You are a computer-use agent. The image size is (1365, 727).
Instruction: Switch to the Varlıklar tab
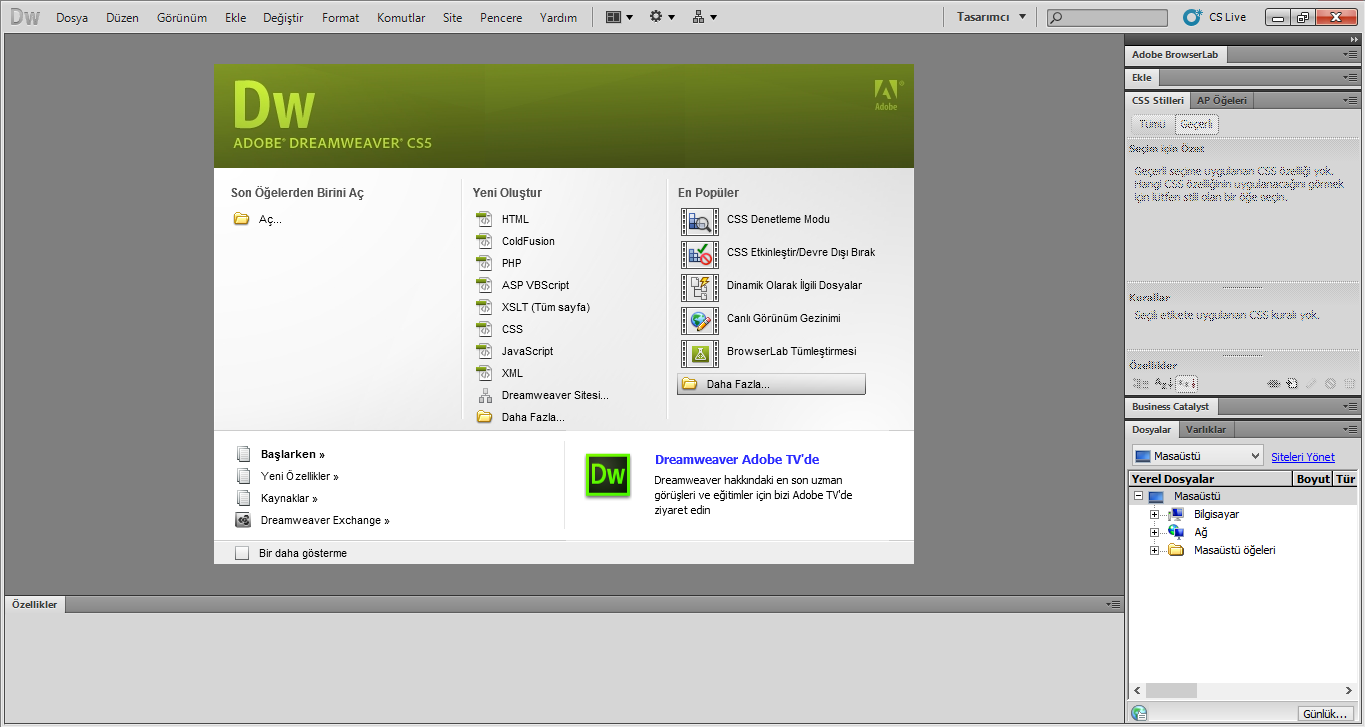(1206, 429)
